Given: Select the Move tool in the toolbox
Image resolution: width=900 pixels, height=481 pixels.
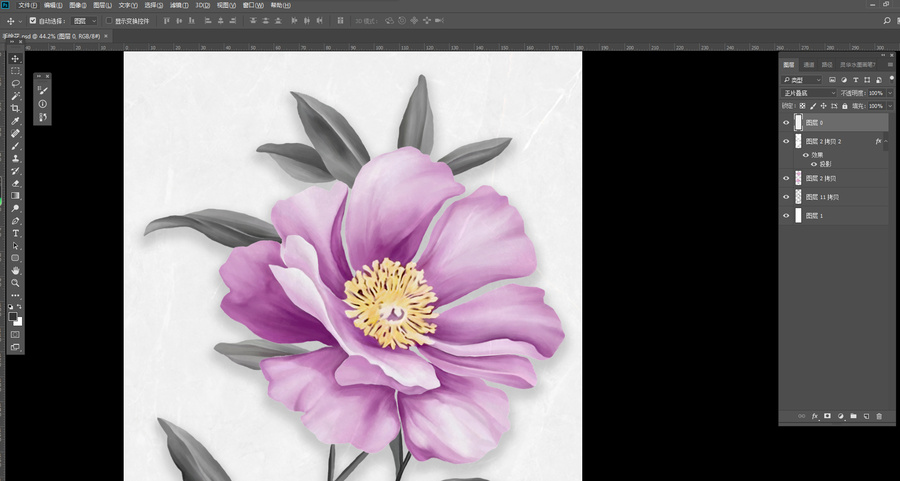Looking at the screenshot, I should pos(15,59).
